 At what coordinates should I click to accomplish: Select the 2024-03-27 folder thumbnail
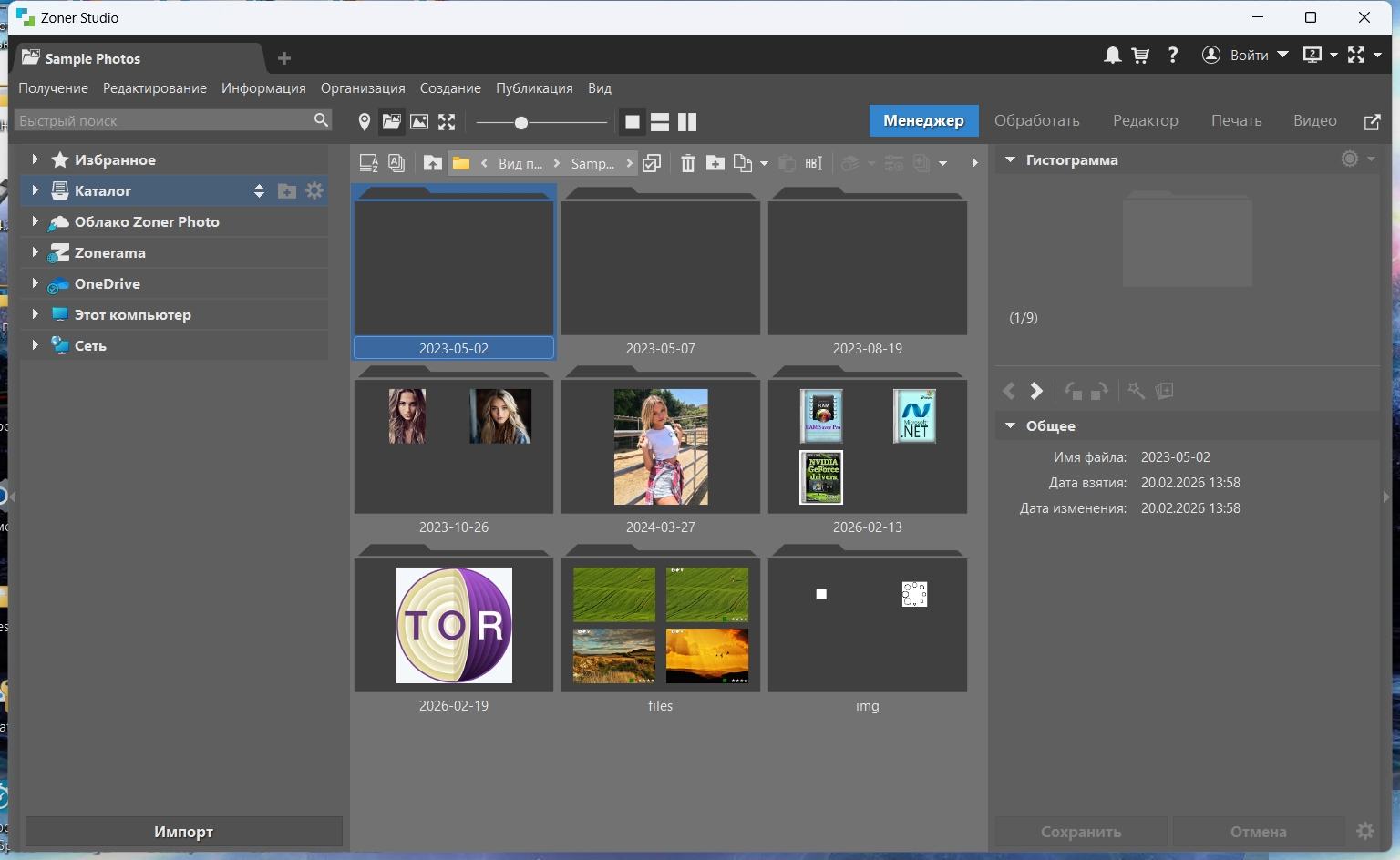661,446
